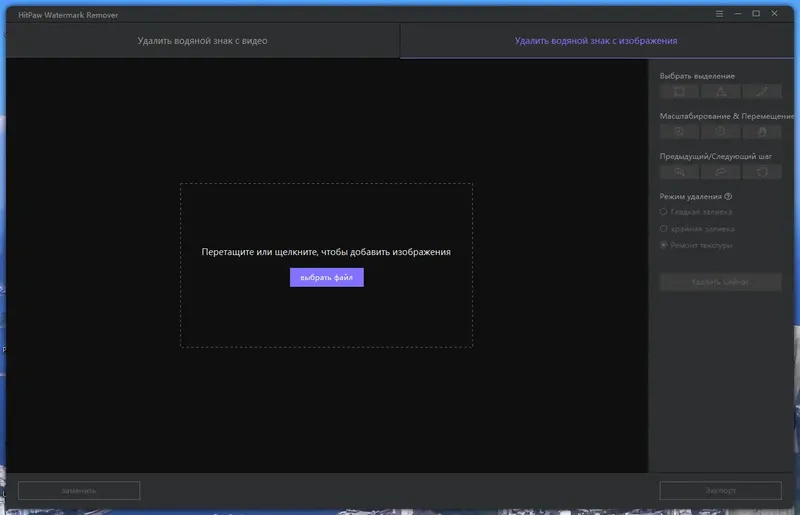Select the hand move tool
This screenshot has width=800, height=515.
762,132
